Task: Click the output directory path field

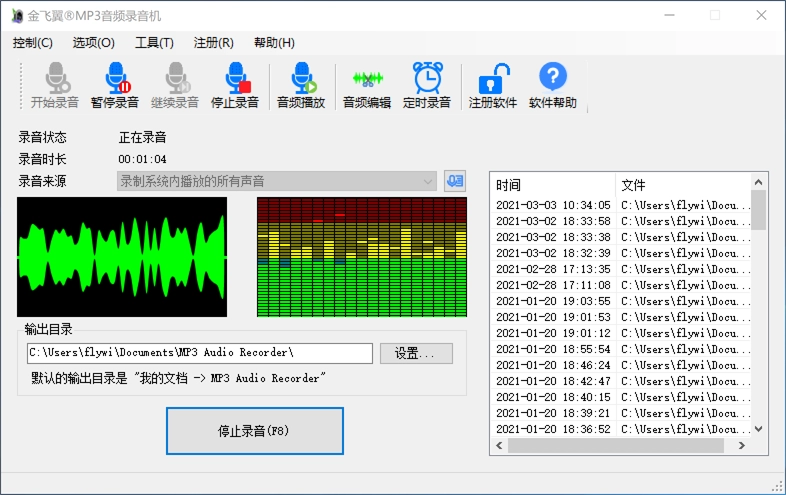Action: [200, 353]
